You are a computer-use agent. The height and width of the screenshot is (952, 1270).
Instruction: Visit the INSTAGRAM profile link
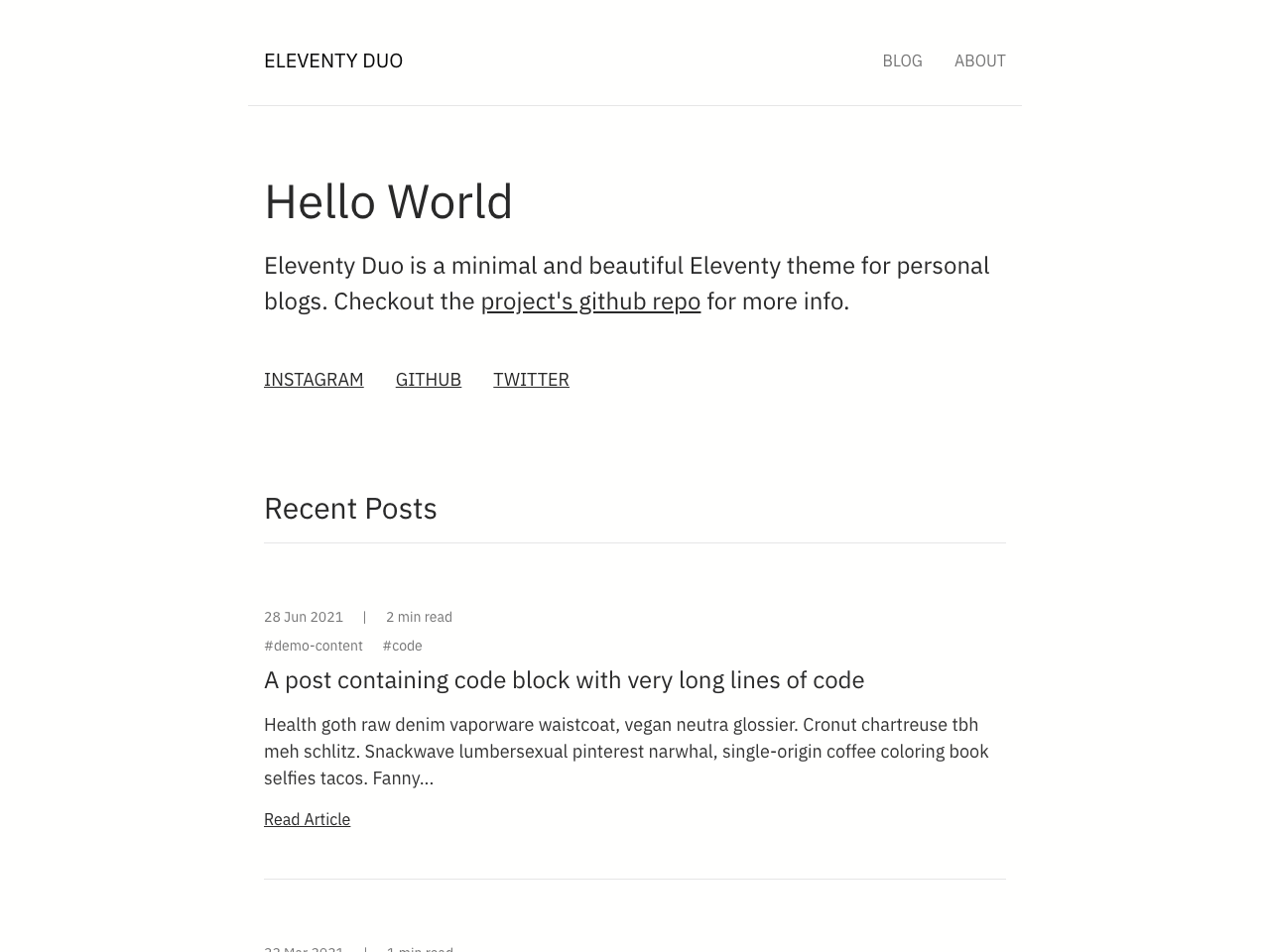click(x=314, y=379)
